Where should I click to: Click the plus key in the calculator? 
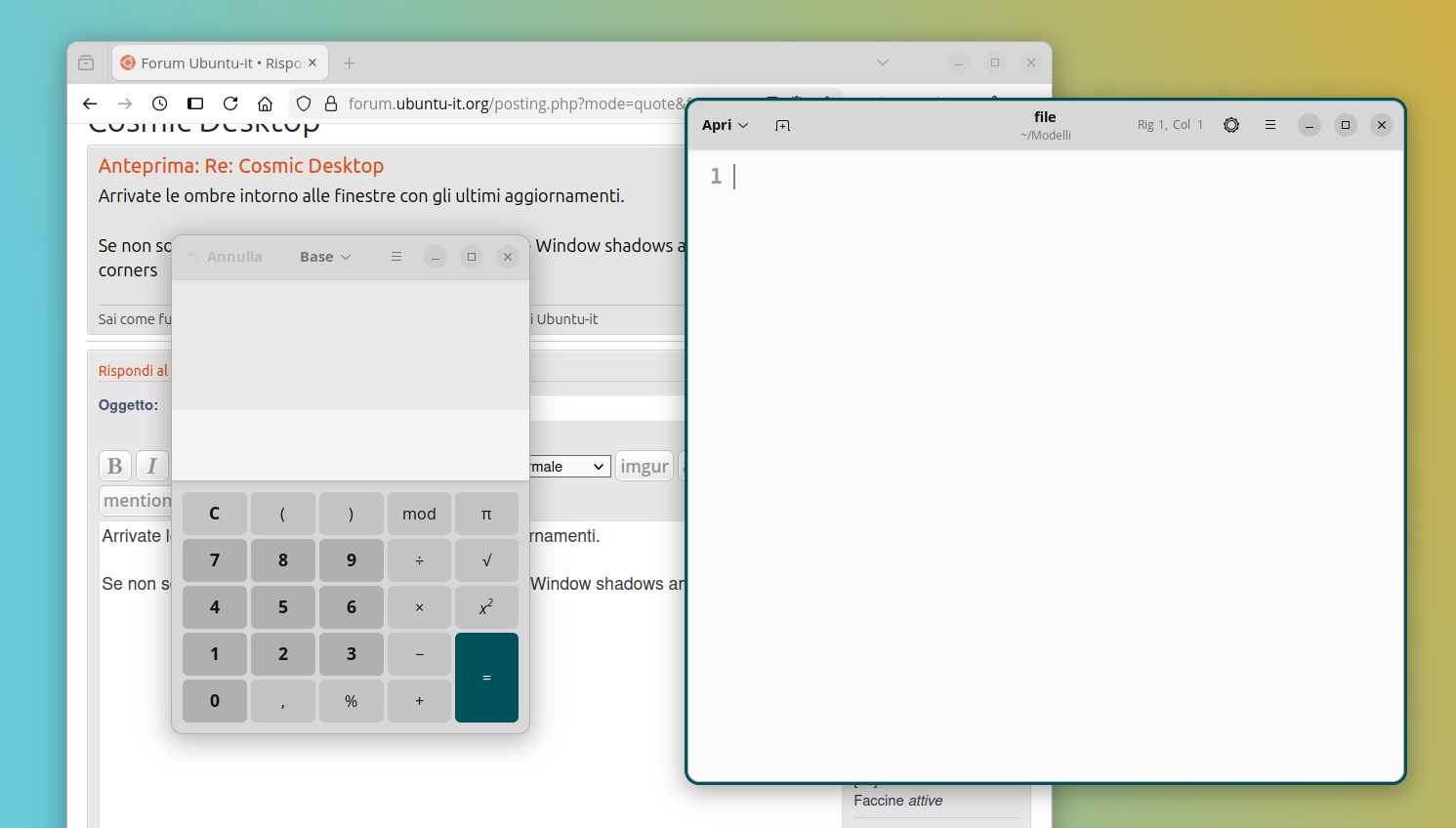[419, 701]
